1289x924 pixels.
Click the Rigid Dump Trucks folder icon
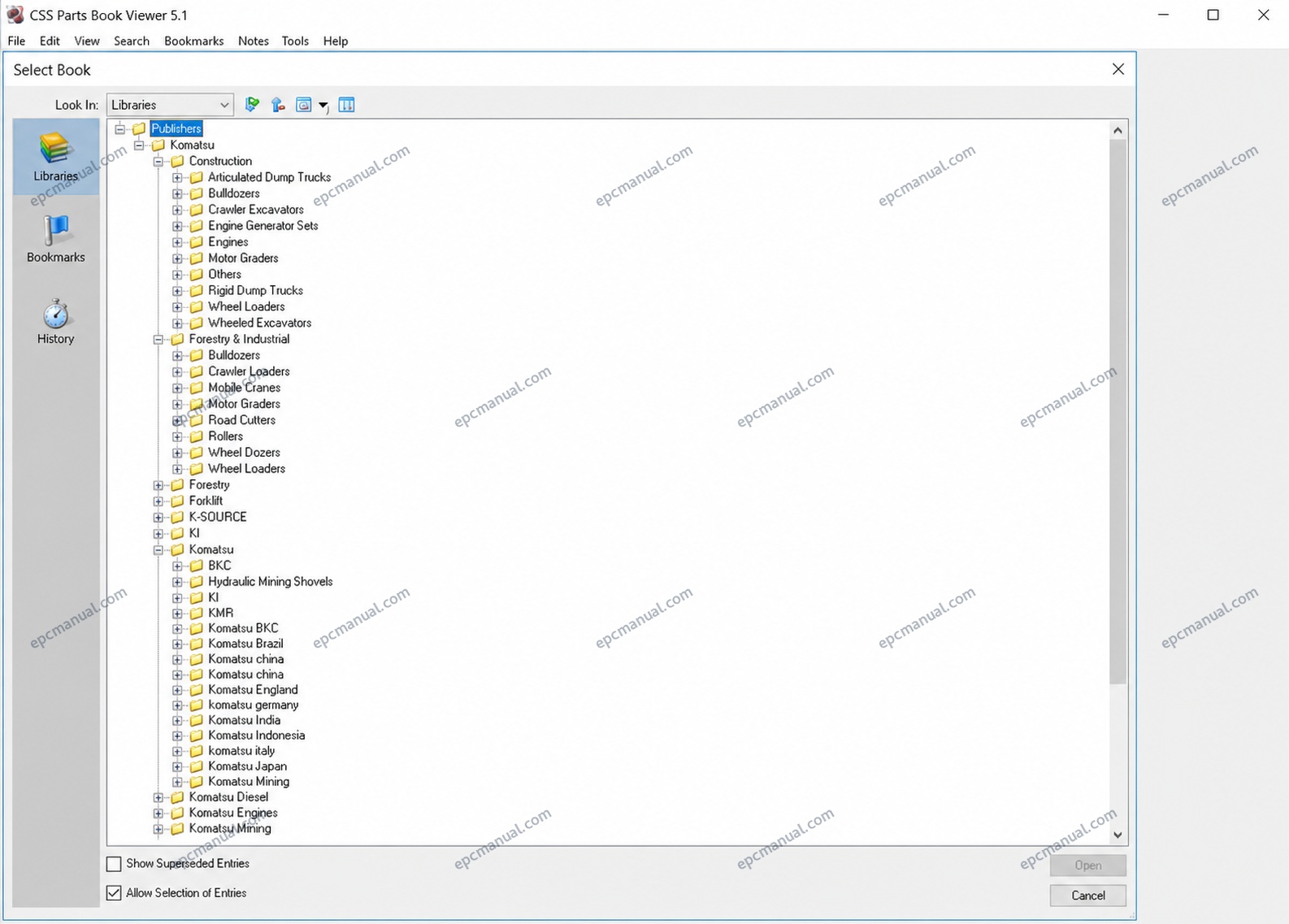point(196,291)
